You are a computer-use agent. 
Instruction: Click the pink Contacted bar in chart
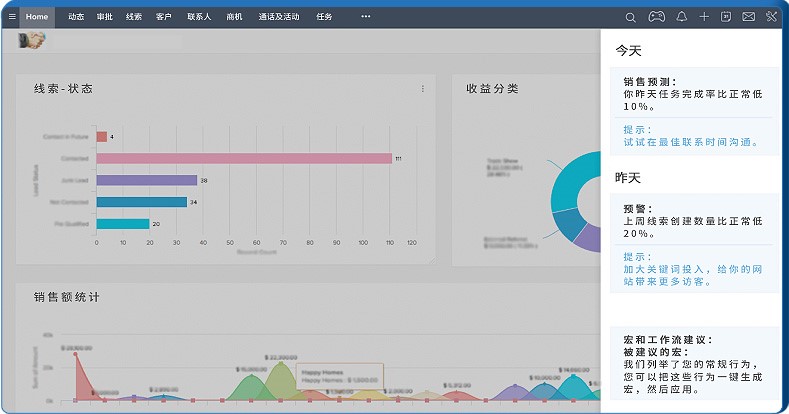click(244, 158)
